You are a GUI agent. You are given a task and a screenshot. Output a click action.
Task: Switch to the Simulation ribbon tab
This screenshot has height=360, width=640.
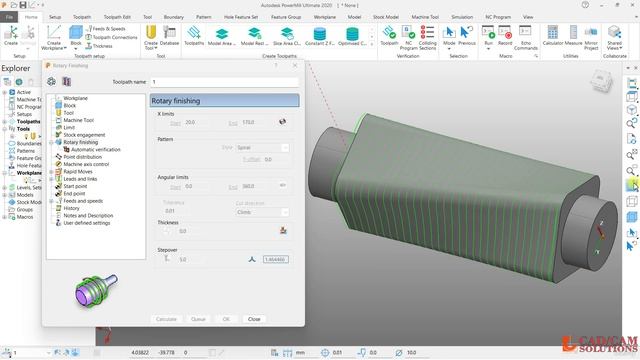462,17
